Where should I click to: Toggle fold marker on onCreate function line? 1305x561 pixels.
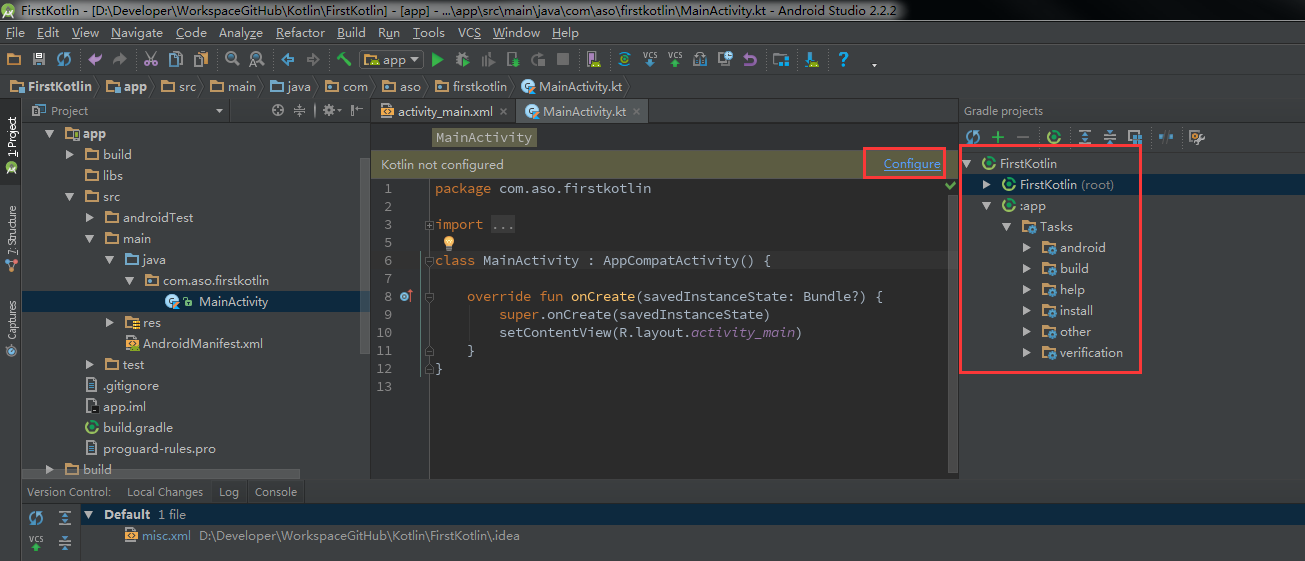click(430, 297)
